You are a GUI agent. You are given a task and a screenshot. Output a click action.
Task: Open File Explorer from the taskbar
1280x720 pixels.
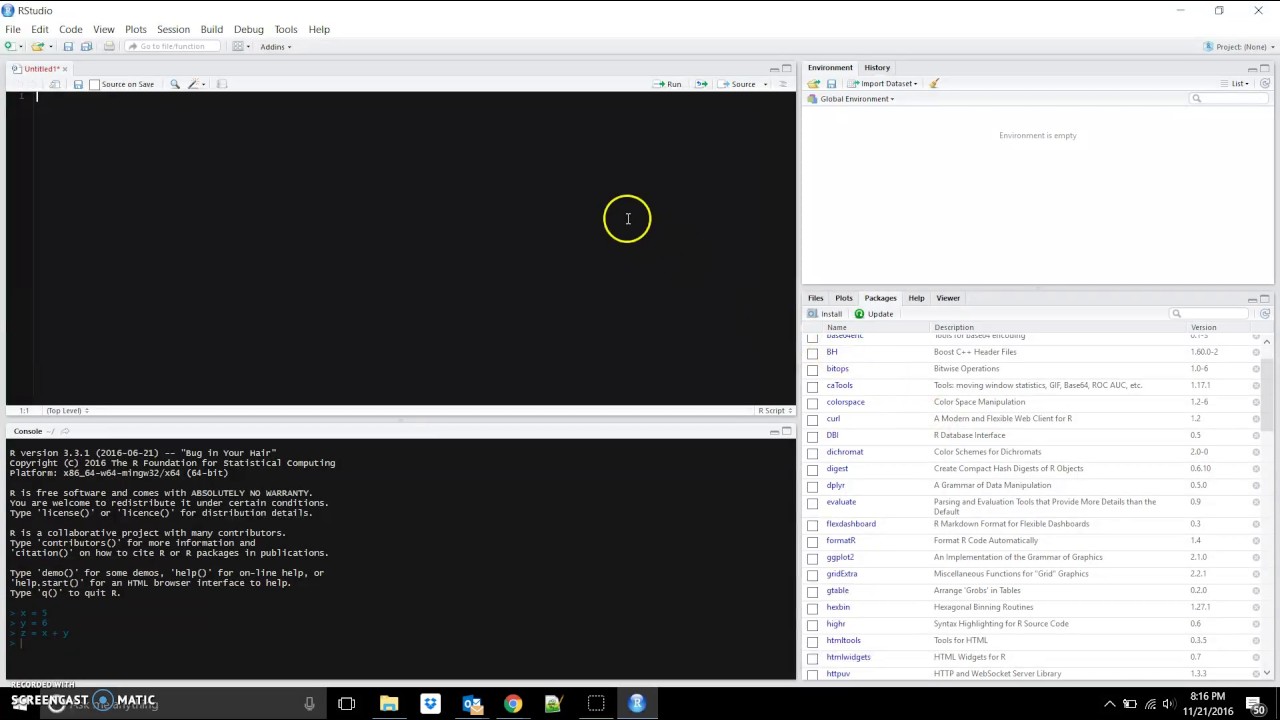[x=389, y=704]
